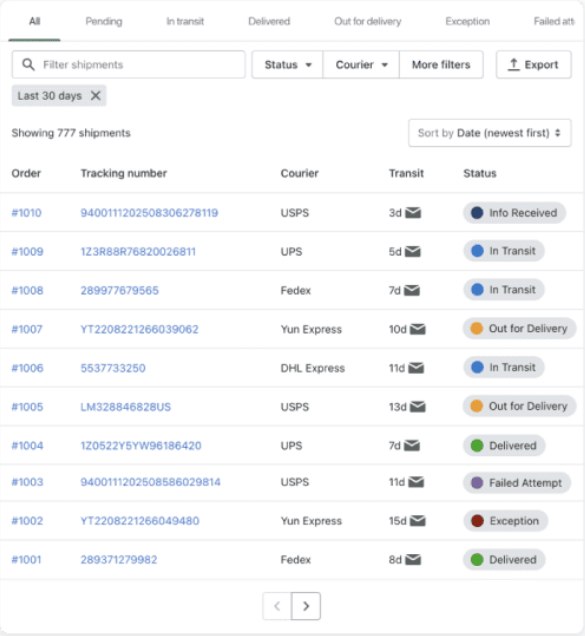585x636 pixels.
Task: Open tracking number YT2208221266039062
Action: pos(139,329)
